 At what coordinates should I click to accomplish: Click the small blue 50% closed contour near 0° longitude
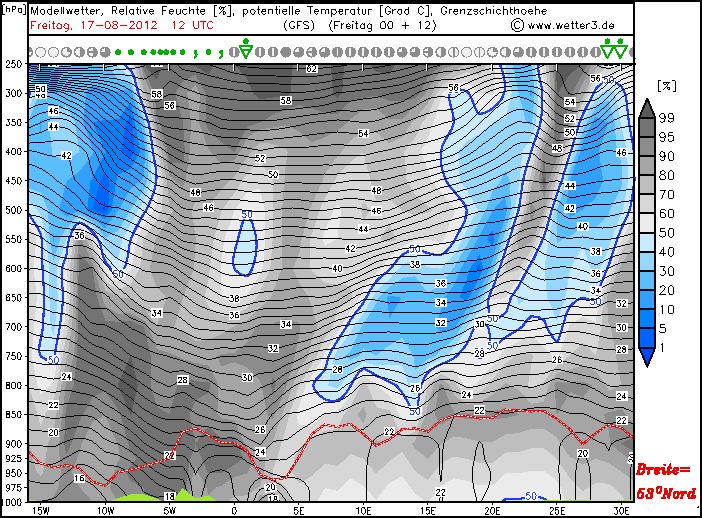[x=245, y=245]
